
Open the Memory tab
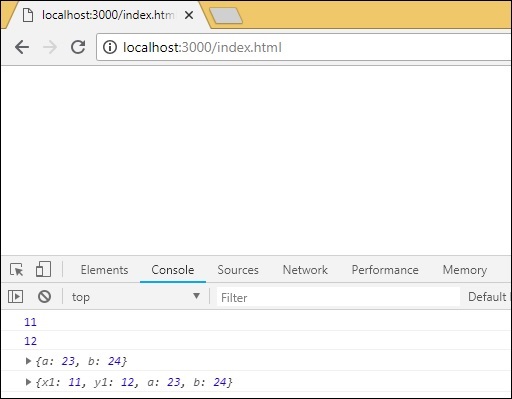(465, 270)
